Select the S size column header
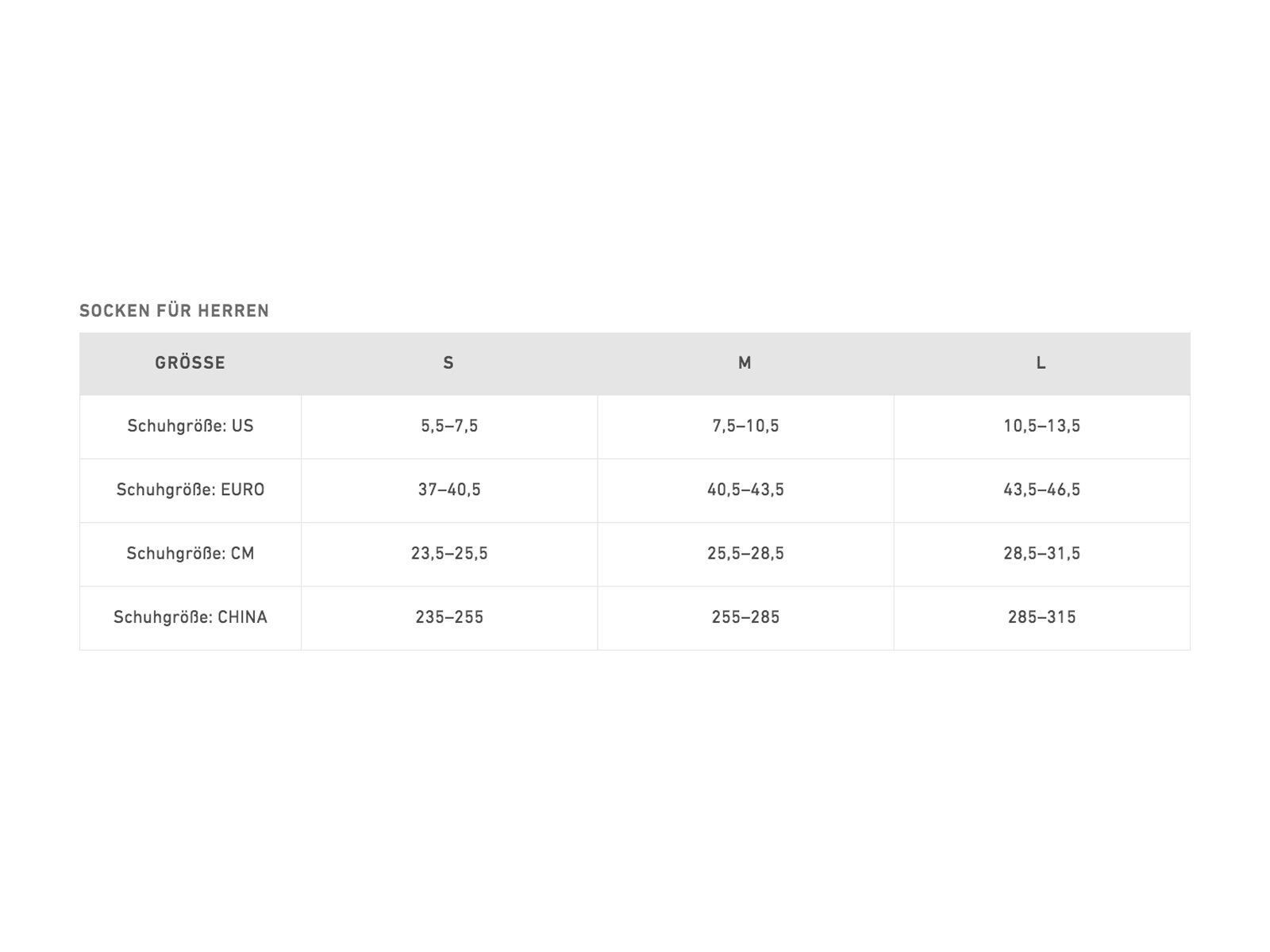 click(448, 363)
